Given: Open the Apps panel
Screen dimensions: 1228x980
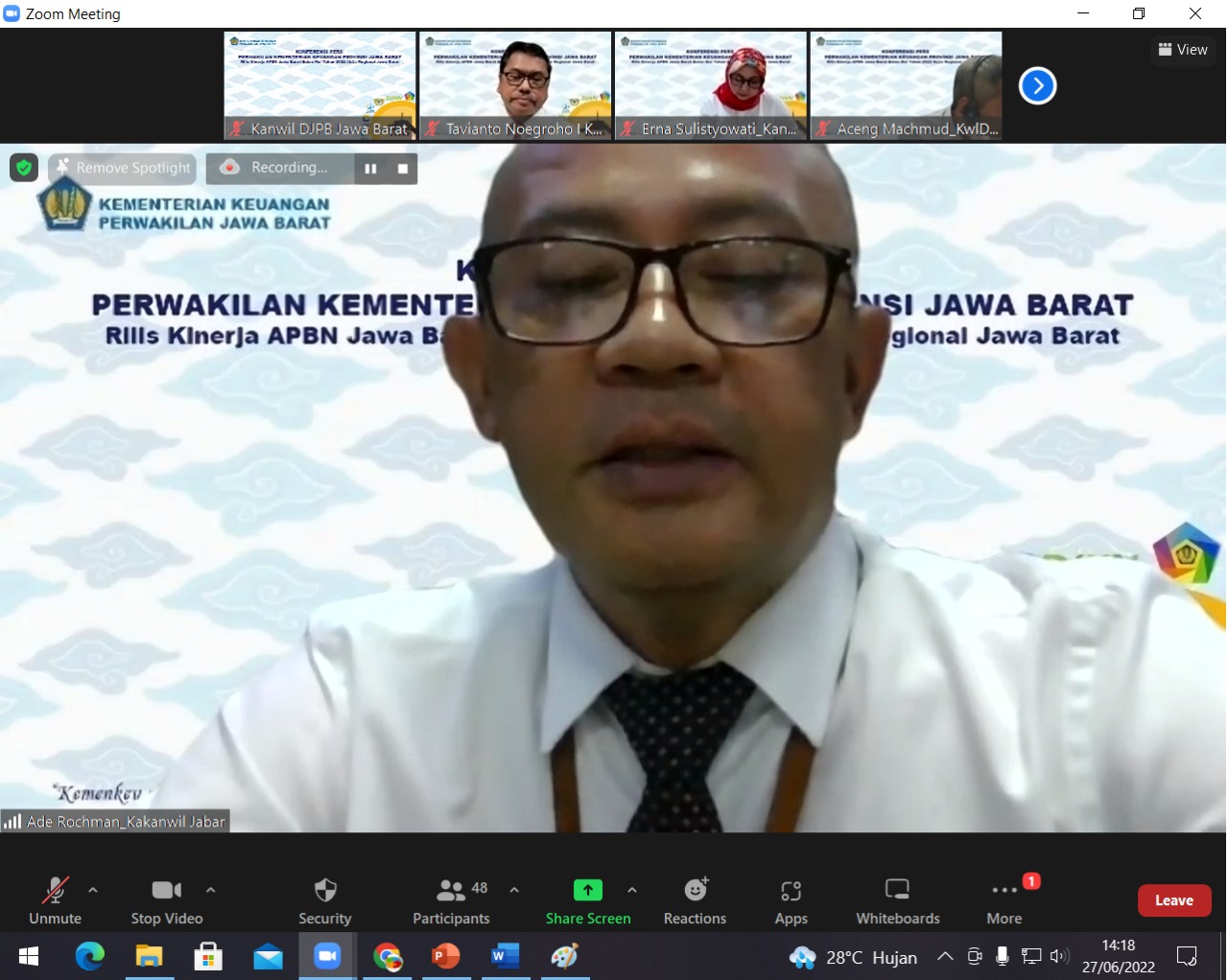Looking at the screenshot, I should [x=791, y=900].
